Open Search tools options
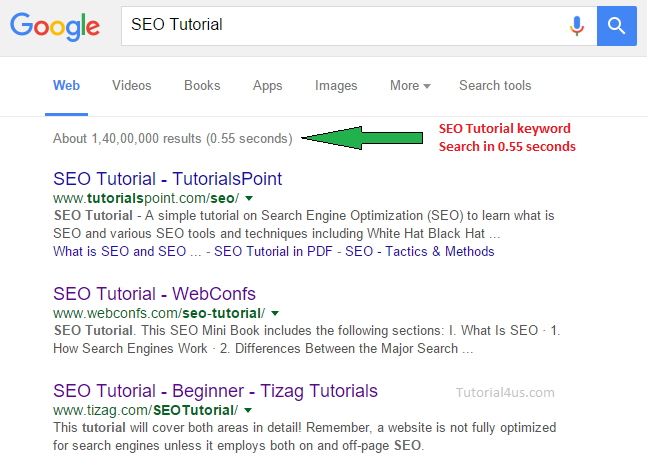The width and height of the screenshot is (648, 471). tap(495, 86)
